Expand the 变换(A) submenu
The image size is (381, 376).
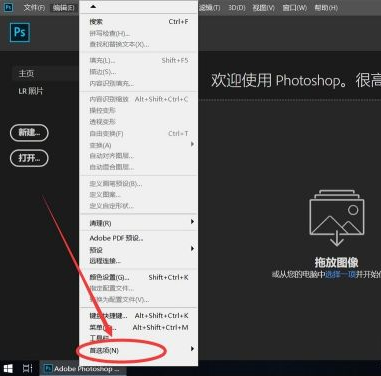138,145
